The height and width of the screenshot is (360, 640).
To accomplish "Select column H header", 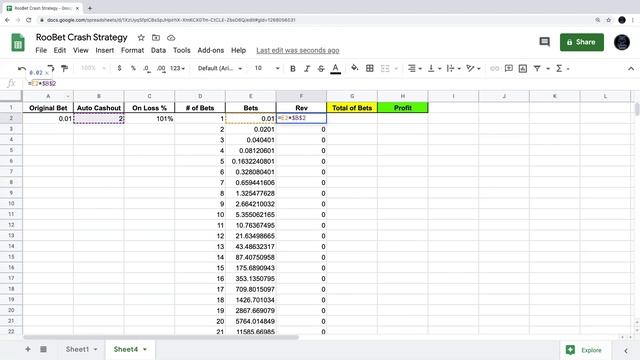I will 402,96.
